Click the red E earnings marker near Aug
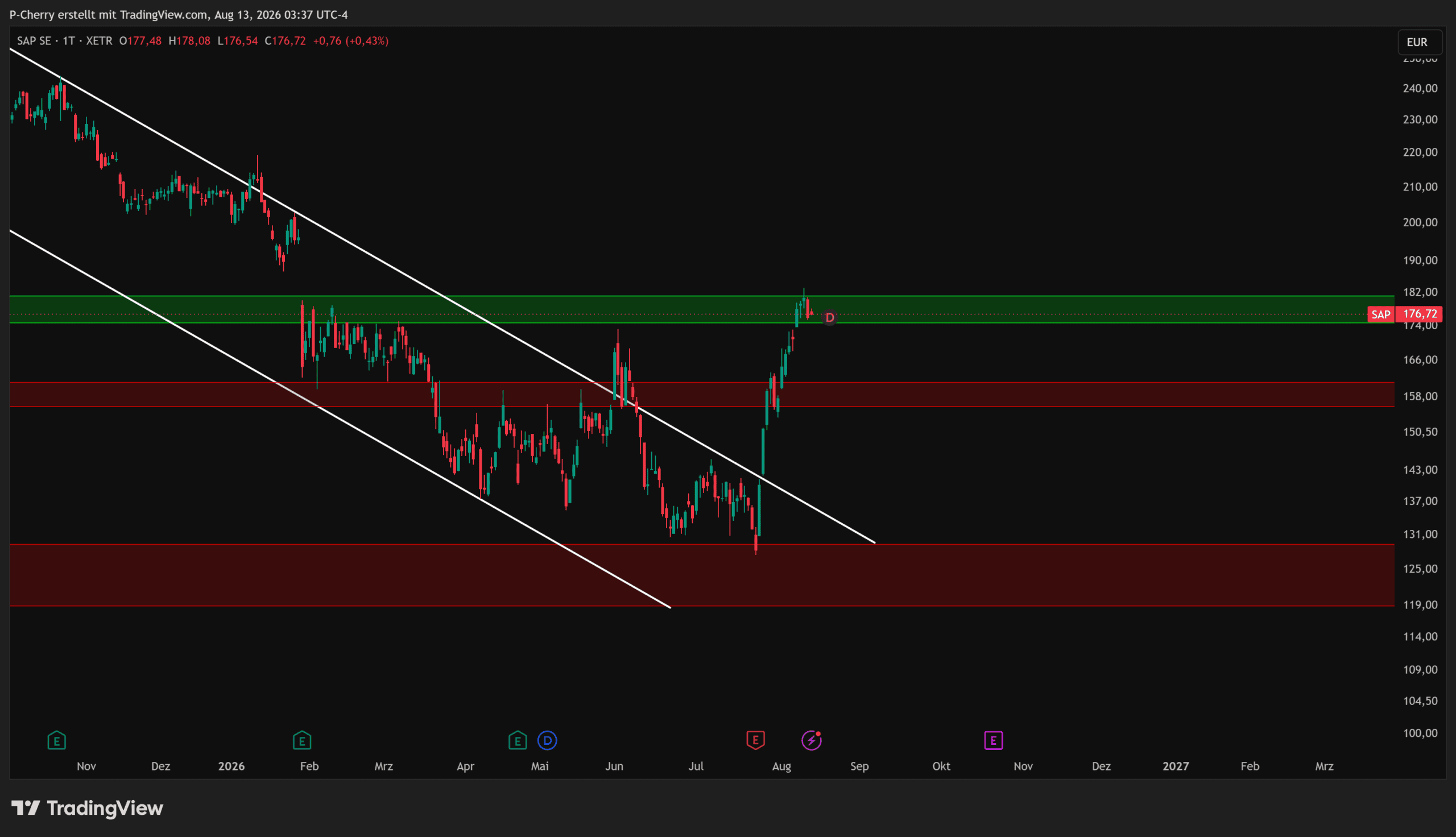 [755, 740]
